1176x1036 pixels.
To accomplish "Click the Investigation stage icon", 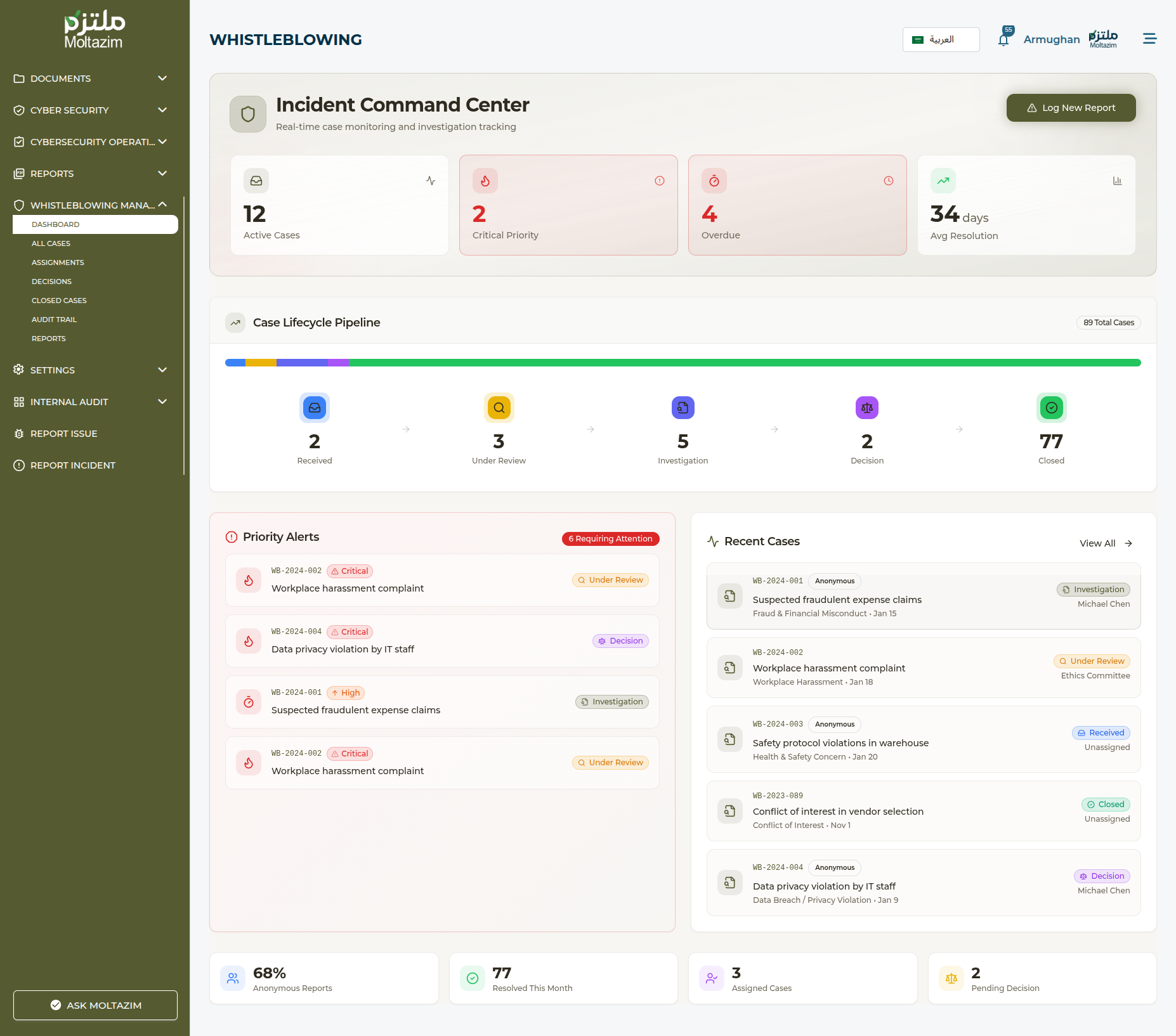I will point(683,408).
